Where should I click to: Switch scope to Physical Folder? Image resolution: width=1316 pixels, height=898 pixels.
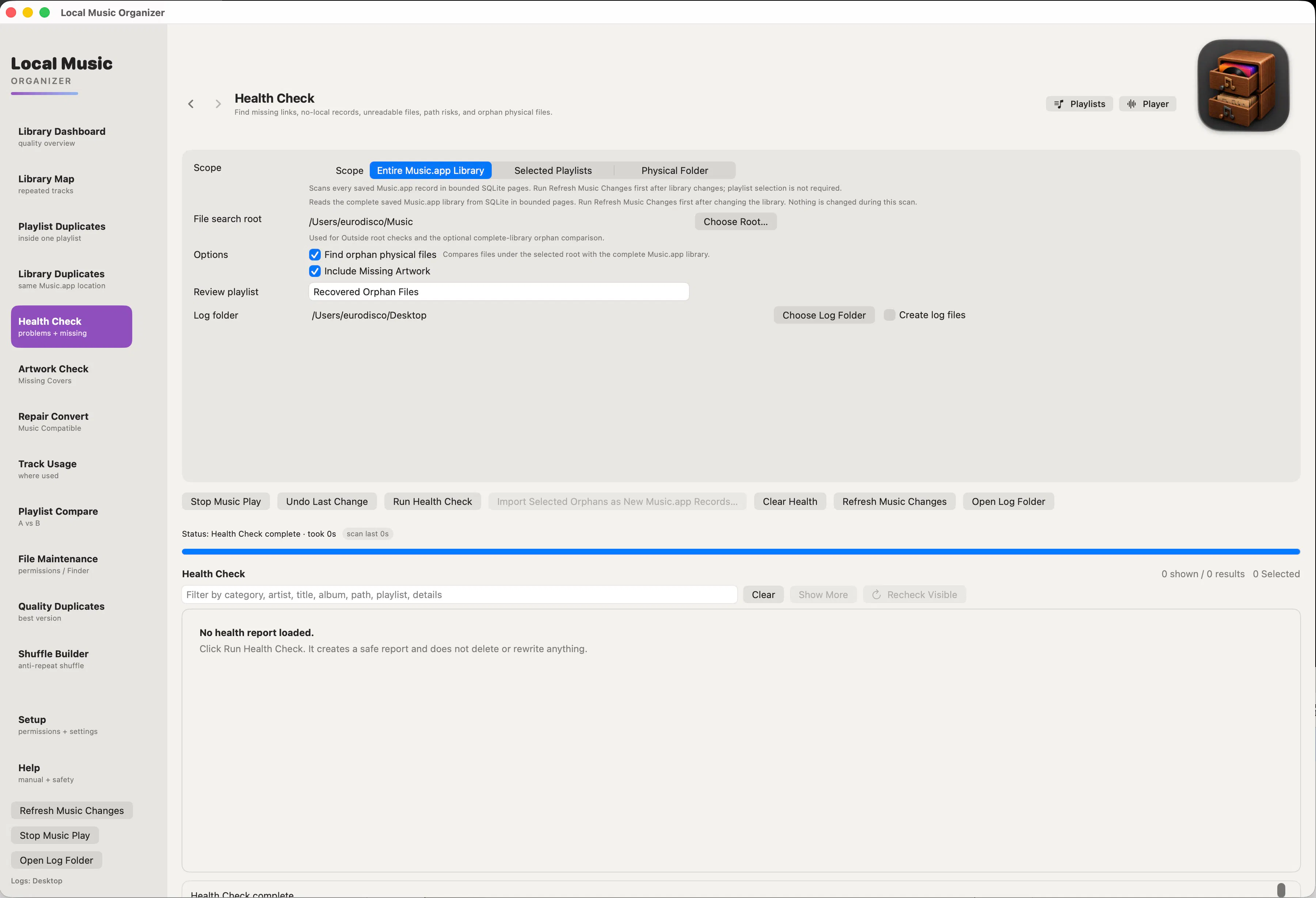pos(674,170)
